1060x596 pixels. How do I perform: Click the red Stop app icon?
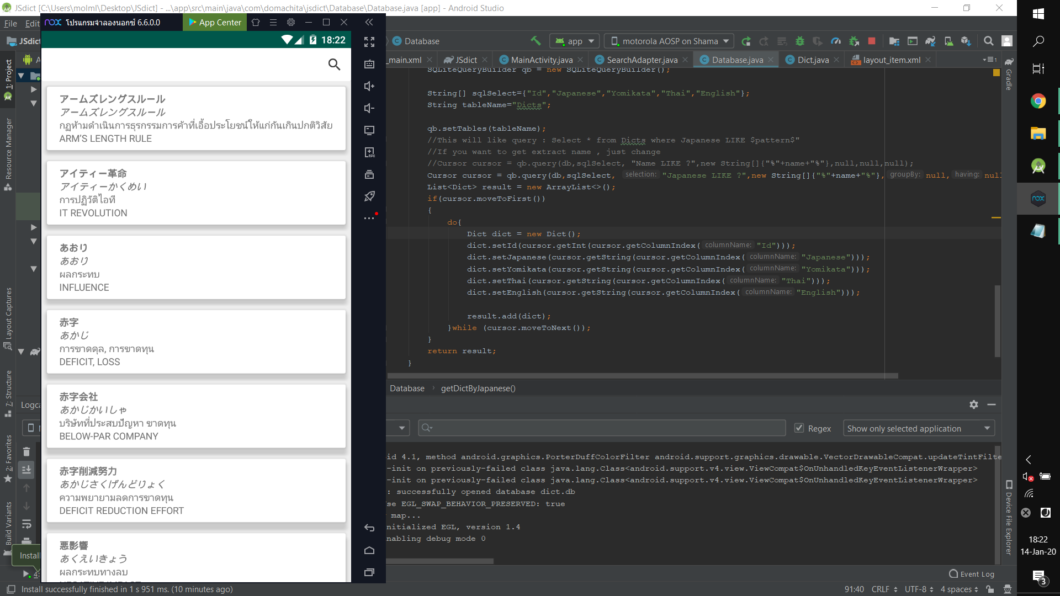[x=872, y=41]
